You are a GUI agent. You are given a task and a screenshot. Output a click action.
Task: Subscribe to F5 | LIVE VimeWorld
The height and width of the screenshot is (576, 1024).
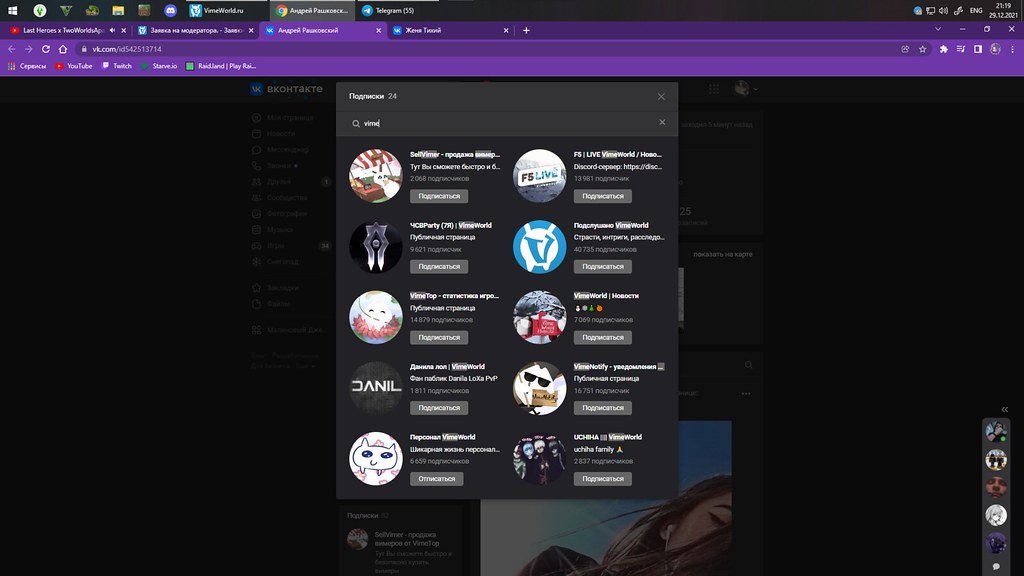point(602,196)
